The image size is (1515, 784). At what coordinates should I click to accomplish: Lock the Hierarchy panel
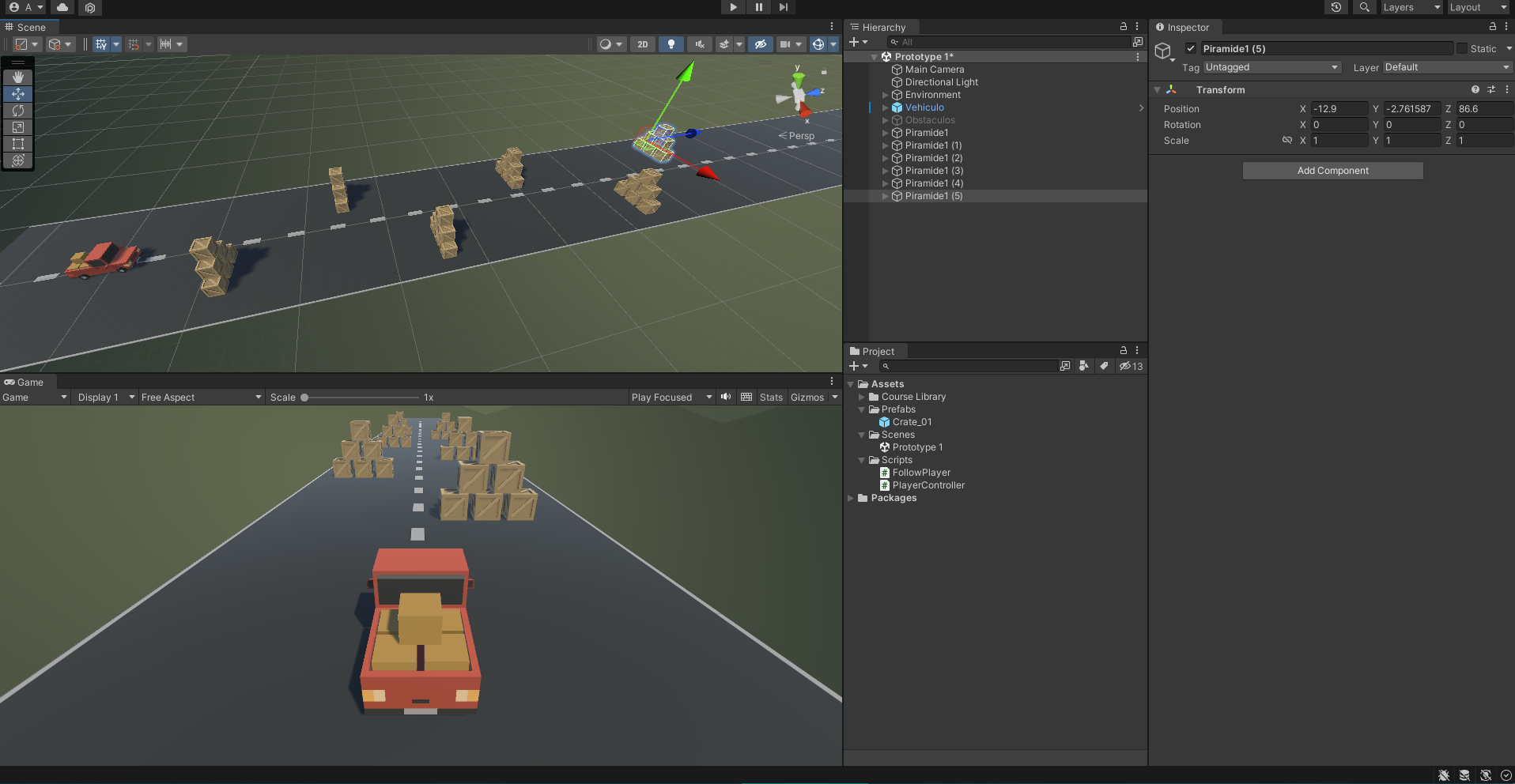click(1123, 27)
